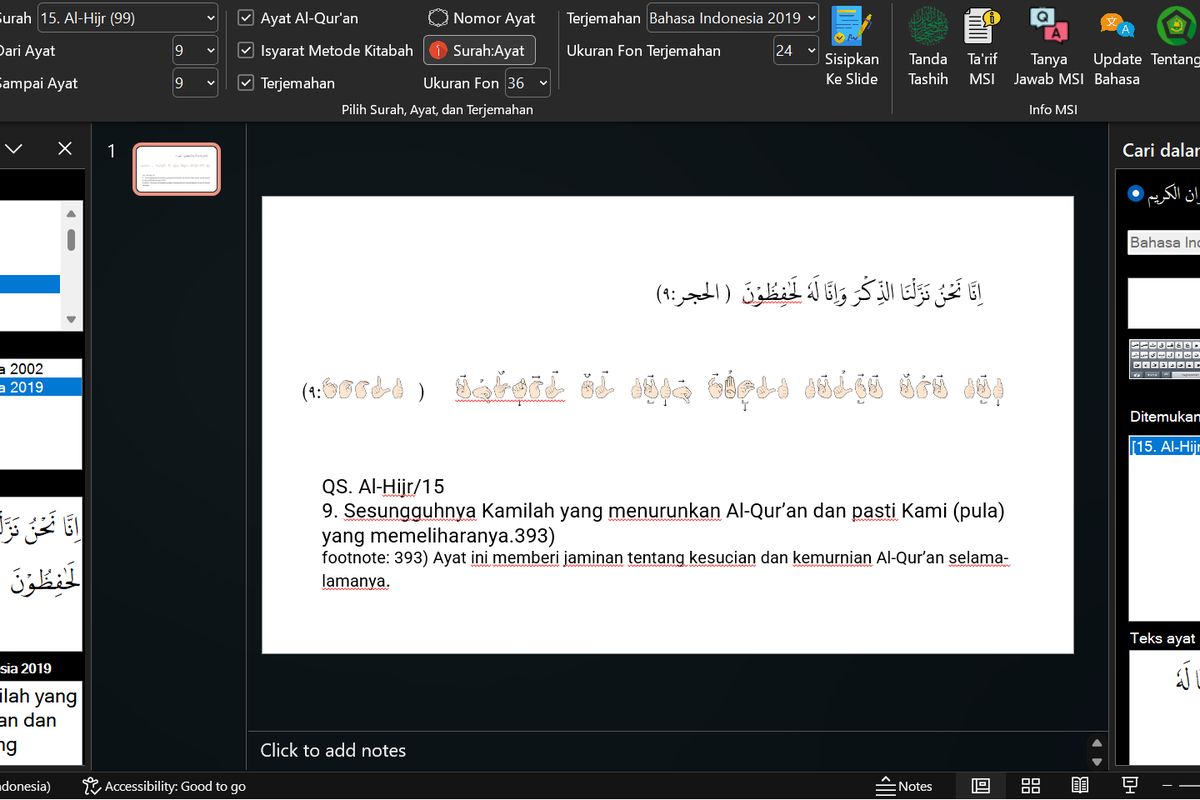Viewport: 1200px width, 800px height.
Task: Open Ukuran Fon Terjemahan size dropdown
Action: 796,50
